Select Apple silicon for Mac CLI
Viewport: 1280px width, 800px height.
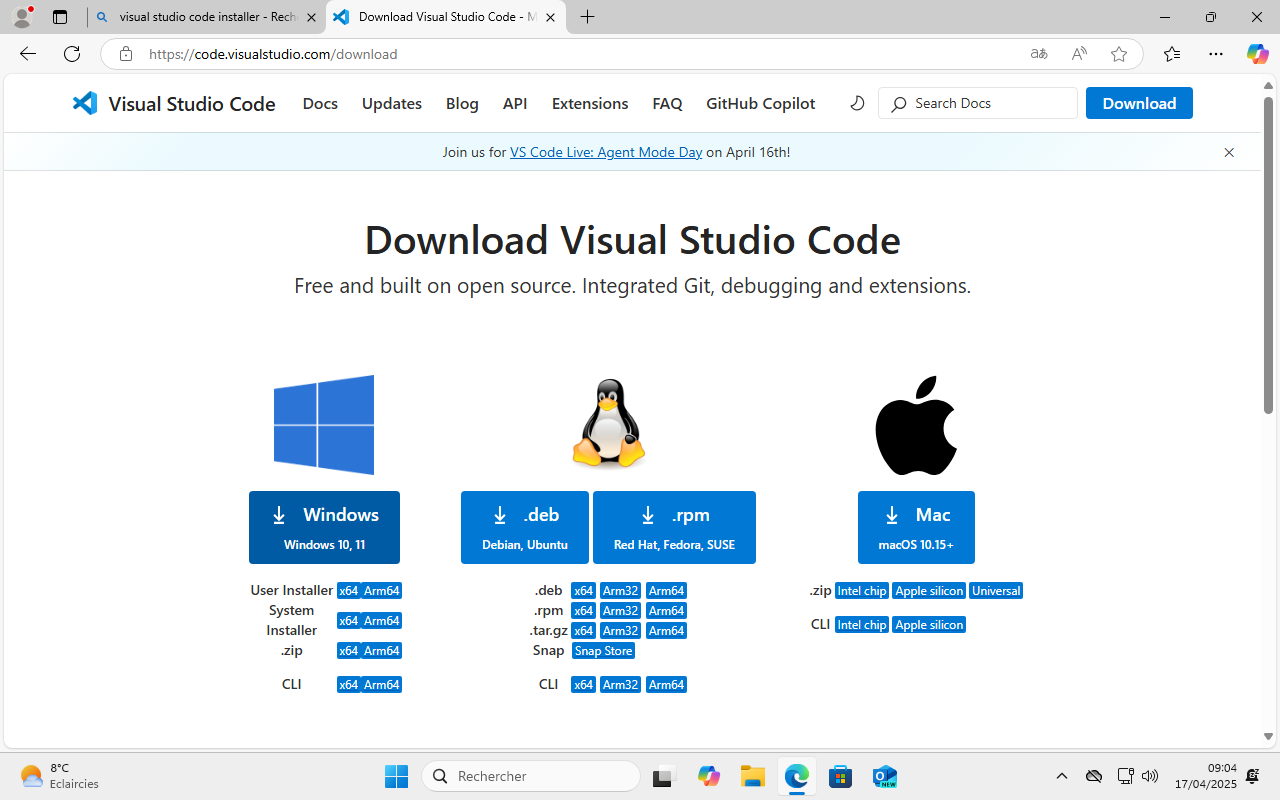tap(929, 625)
